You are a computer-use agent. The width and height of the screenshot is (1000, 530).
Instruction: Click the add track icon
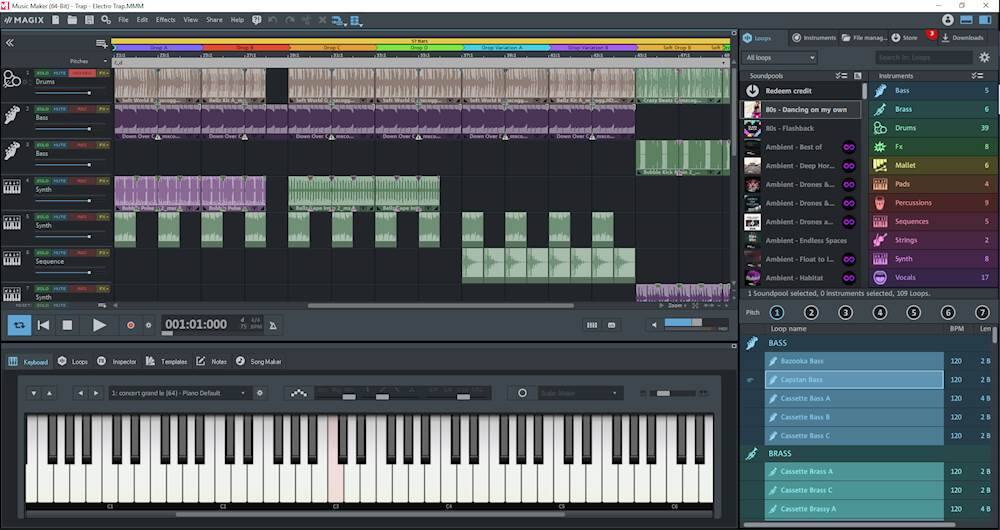coord(101,43)
